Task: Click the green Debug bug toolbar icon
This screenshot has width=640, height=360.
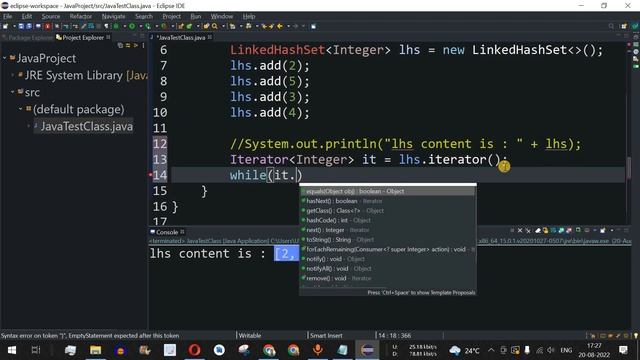Action: (x=116, y=26)
